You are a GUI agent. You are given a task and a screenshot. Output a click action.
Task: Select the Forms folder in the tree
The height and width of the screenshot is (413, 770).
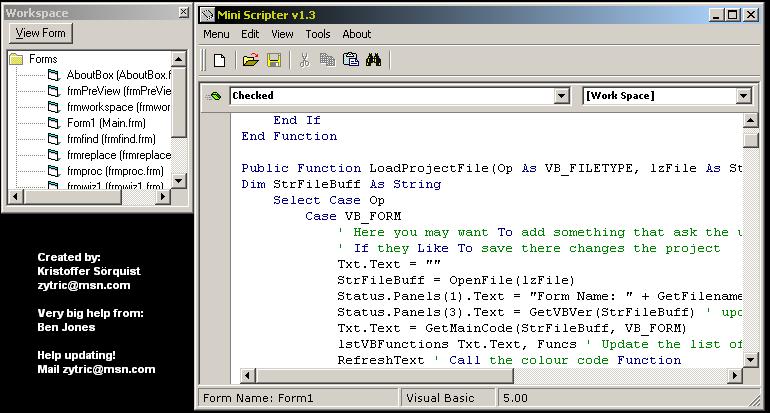43,59
